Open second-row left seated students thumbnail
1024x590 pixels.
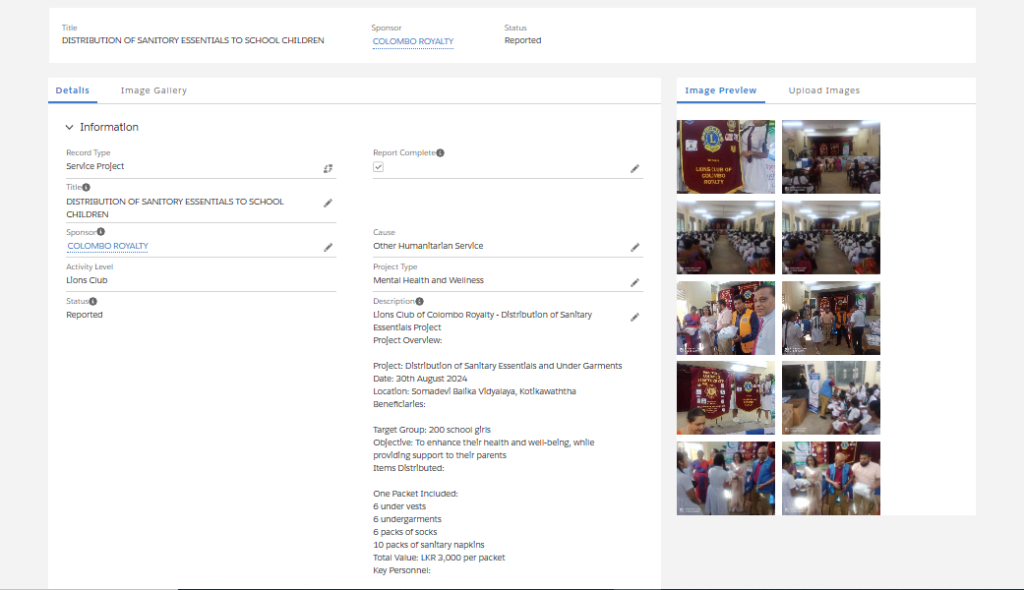point(726,237)
